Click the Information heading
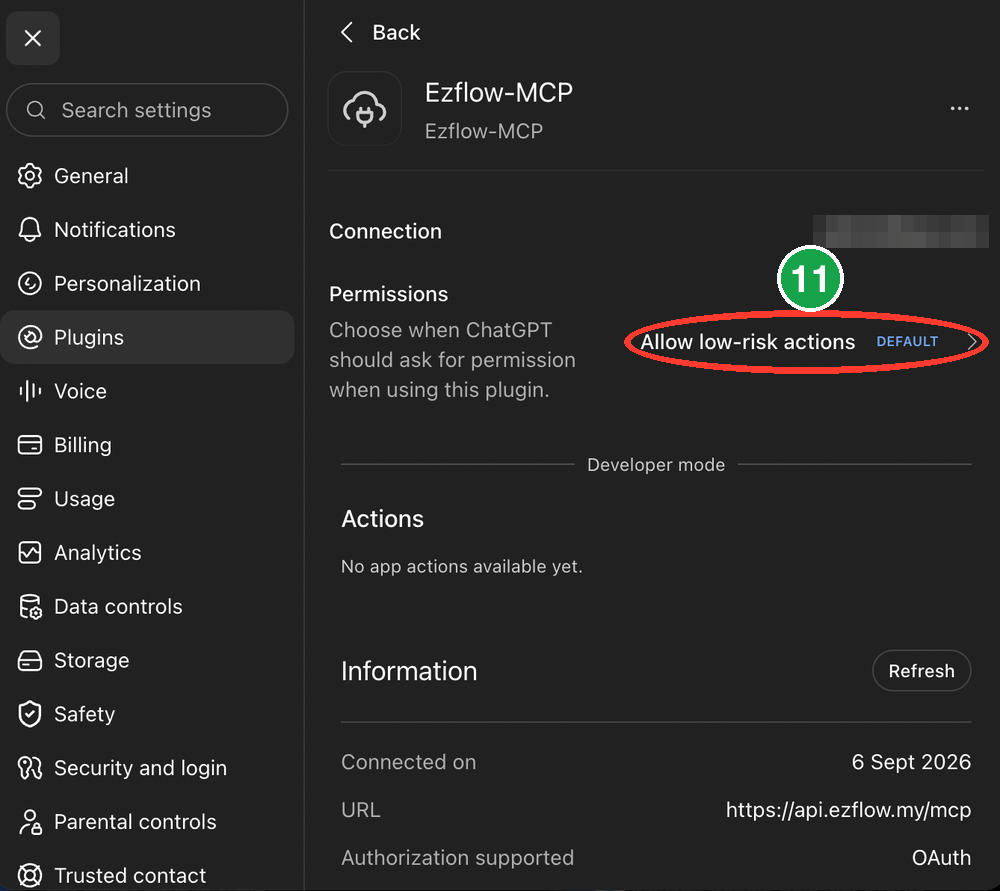The width and height of the screenshot is (1000, 891). (409, 671)
